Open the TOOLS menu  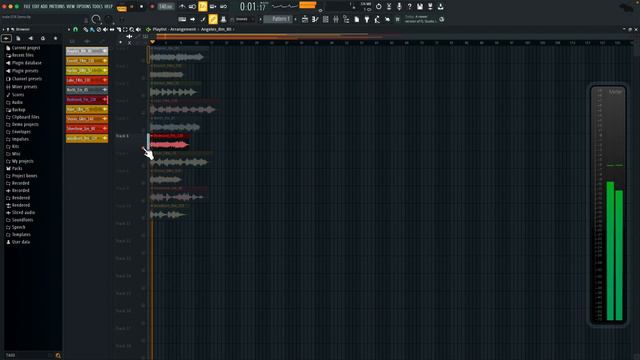97,7
